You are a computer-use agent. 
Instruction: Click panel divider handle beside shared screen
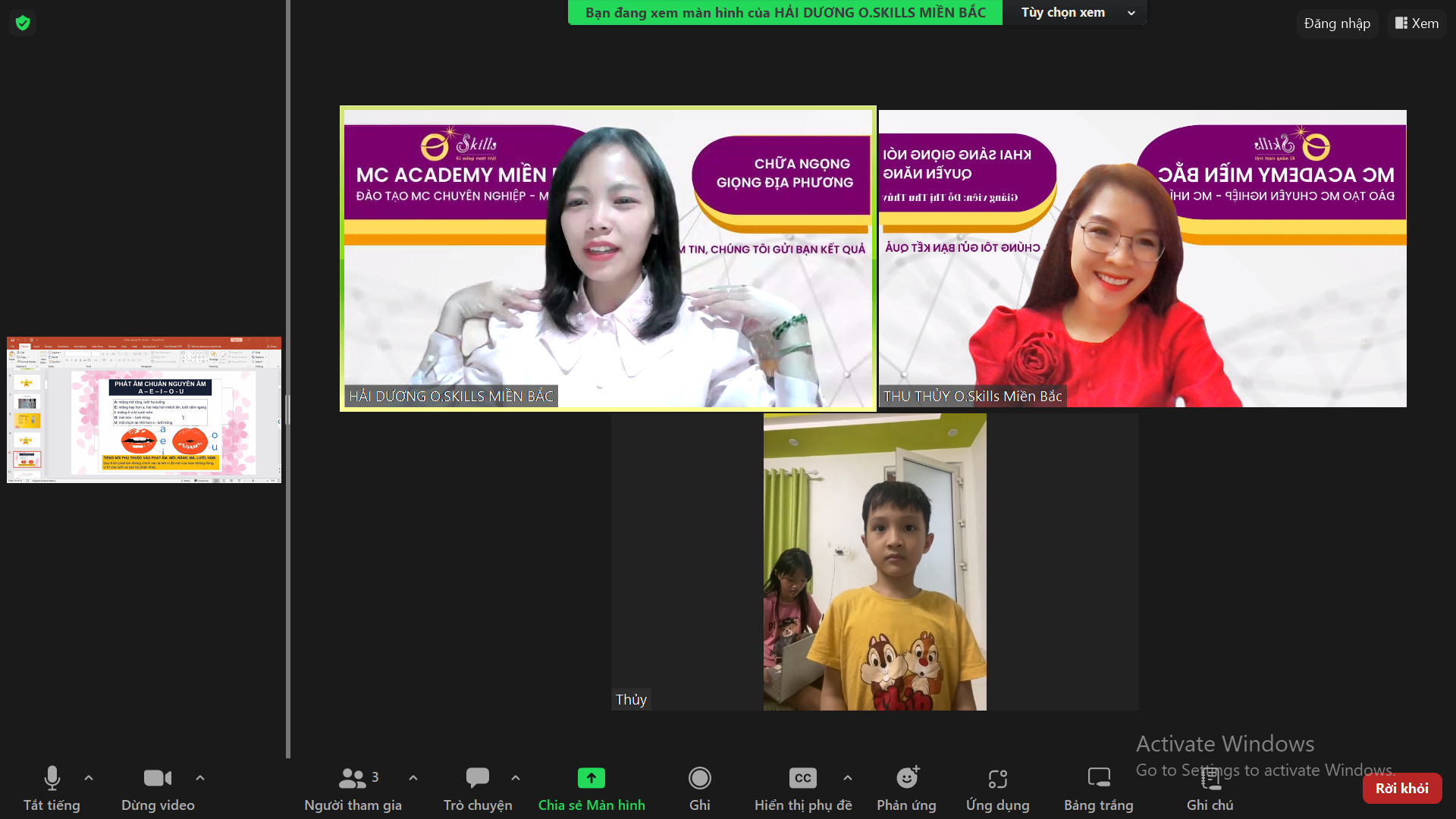coord(287,409)
